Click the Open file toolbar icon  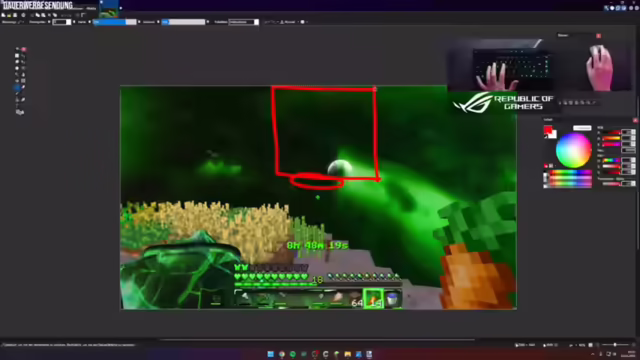click(x=9, y=15)
